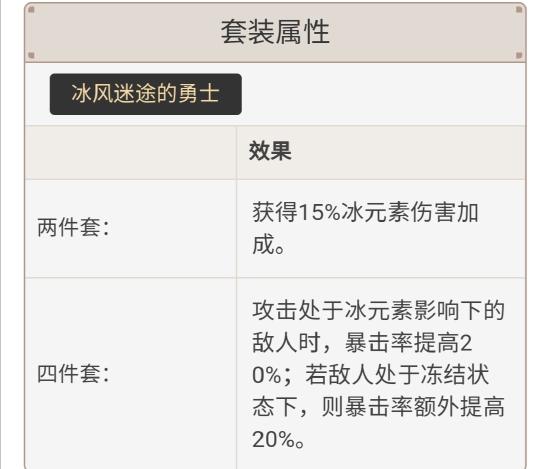The width and height of the screenshot is (550, 469).
Task: Click the 四件套 row label
Action: click(73, 373)
